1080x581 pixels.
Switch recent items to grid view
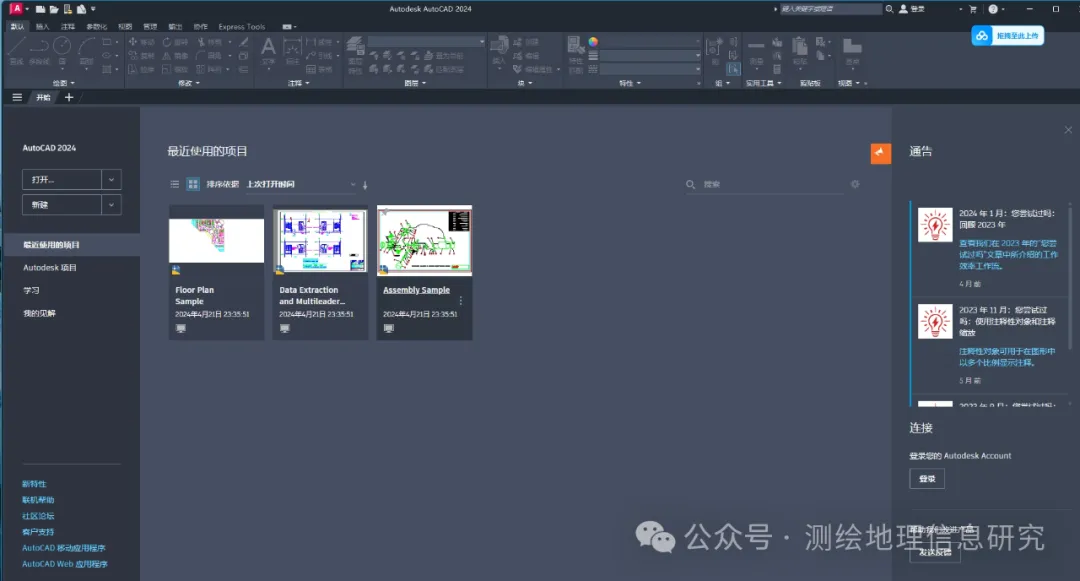[193, 184]
